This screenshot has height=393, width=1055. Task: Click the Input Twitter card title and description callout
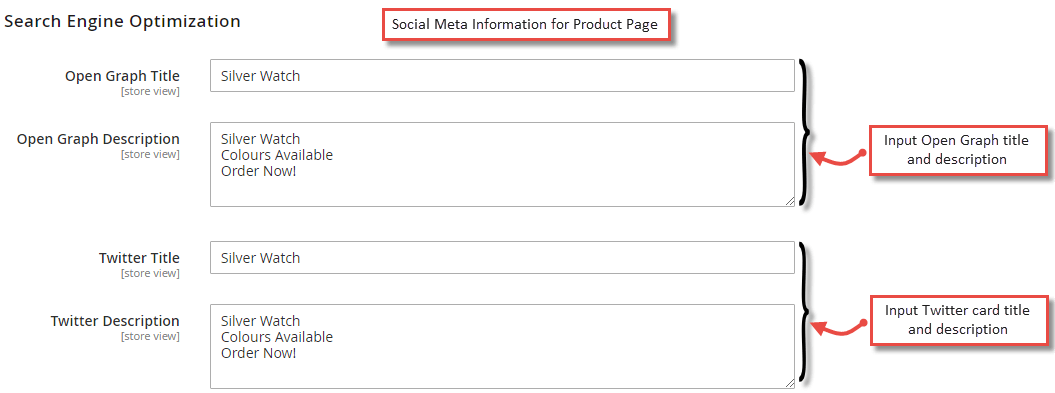(x=957, y=320)
